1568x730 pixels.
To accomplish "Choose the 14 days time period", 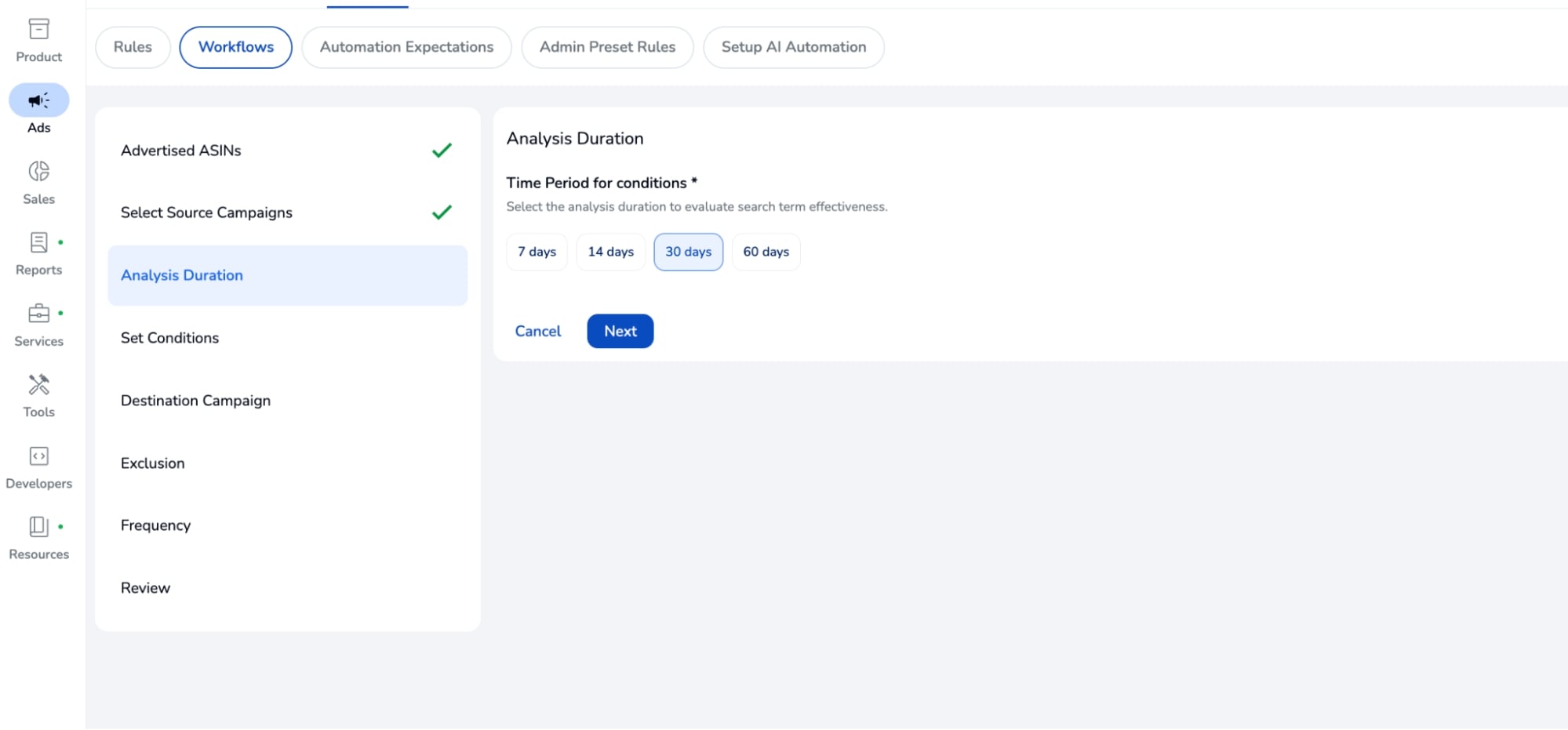I will coord(610,252).
